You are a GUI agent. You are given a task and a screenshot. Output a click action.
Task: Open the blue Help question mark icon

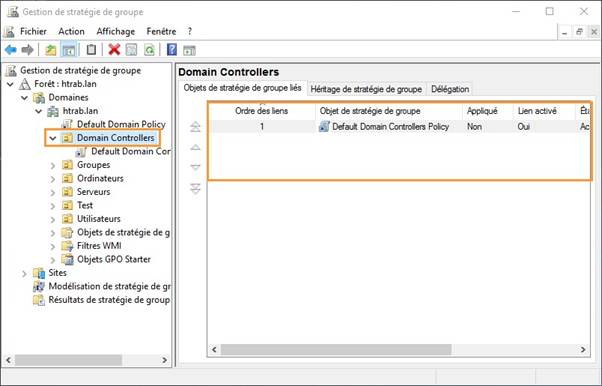[172, 50]
